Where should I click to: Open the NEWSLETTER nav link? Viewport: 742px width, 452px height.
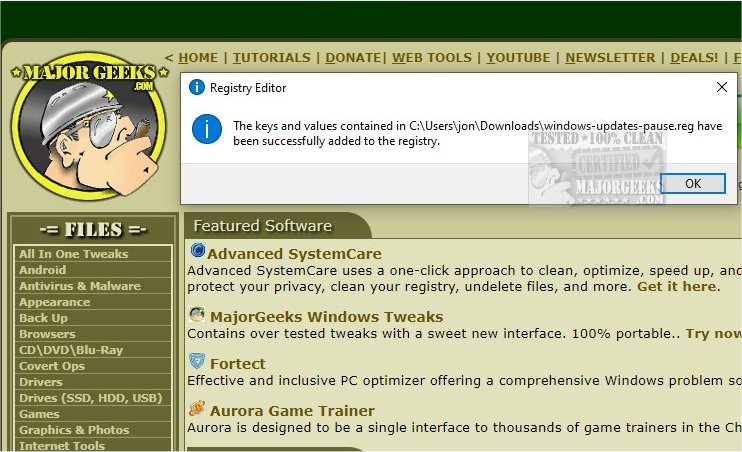(610, 58)
